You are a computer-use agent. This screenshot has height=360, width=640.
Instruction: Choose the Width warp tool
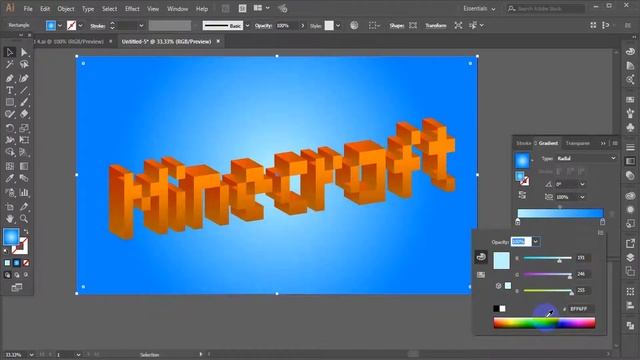pyautogui.click(x=10, y=140)
